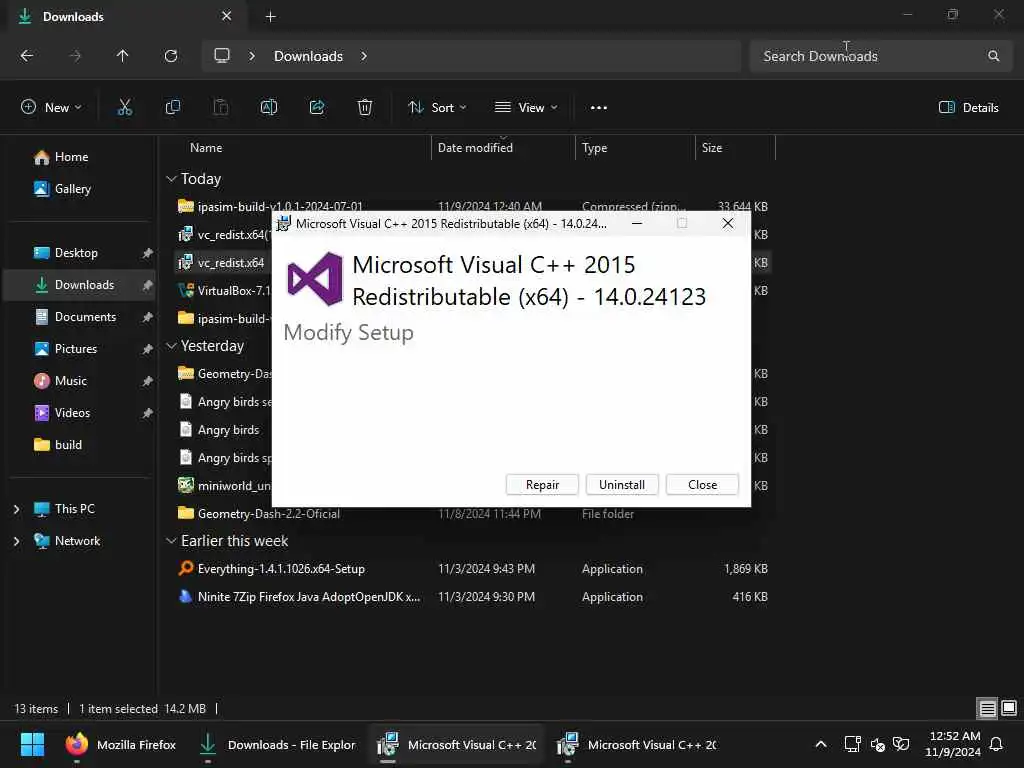Open Videos in the sidebar

click(72, 413)
